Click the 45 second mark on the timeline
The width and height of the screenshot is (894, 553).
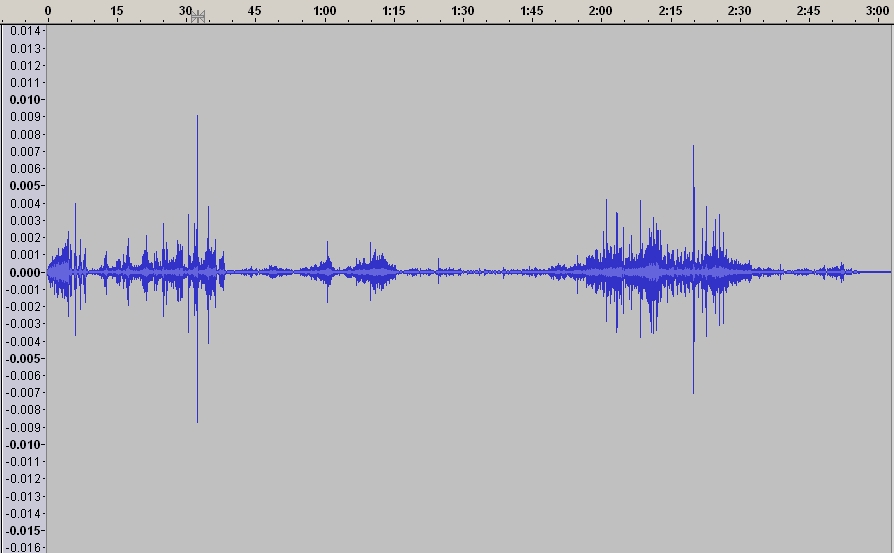tap(254, 10)
